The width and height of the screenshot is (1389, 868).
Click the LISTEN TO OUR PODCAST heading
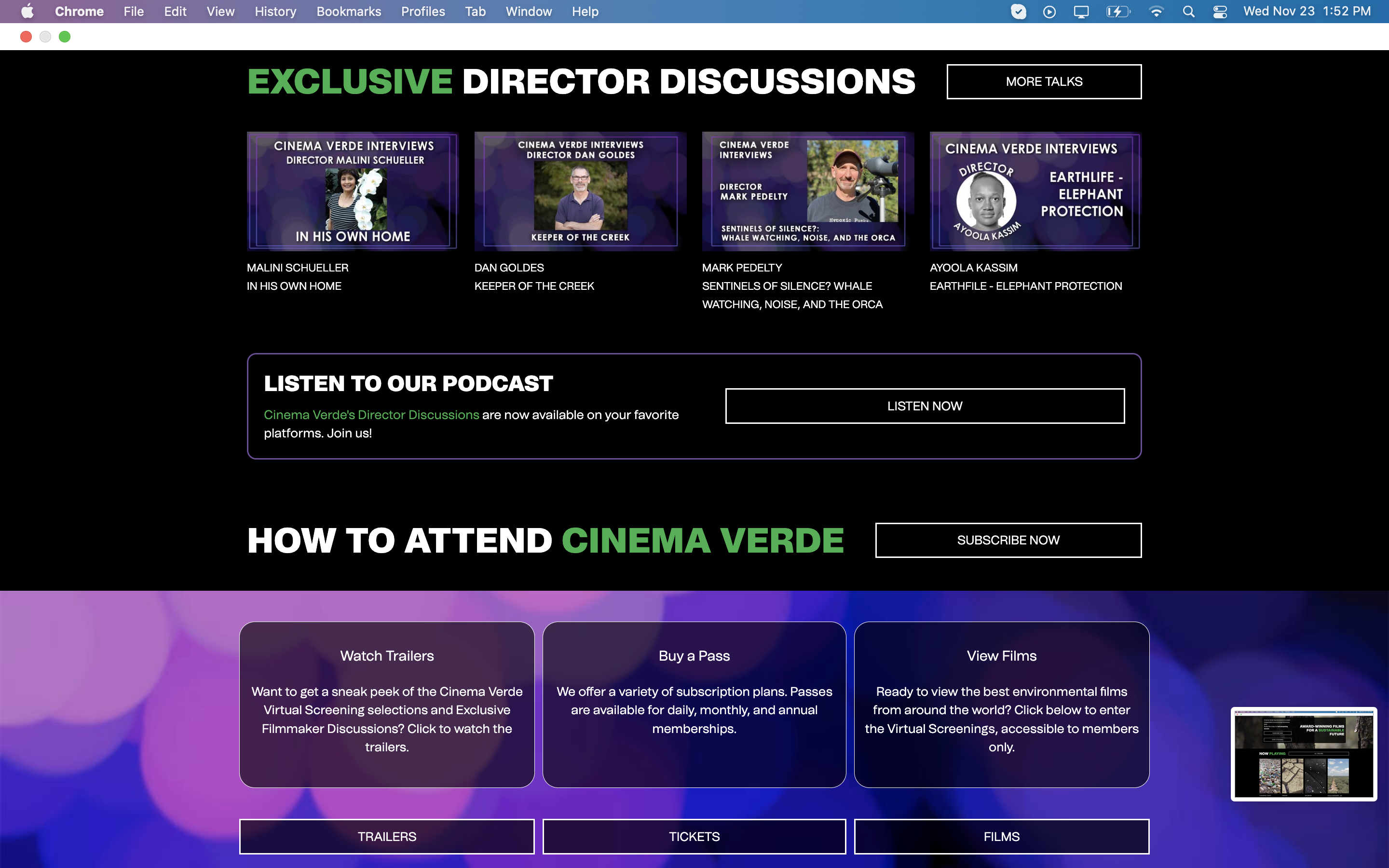[408, 383]
